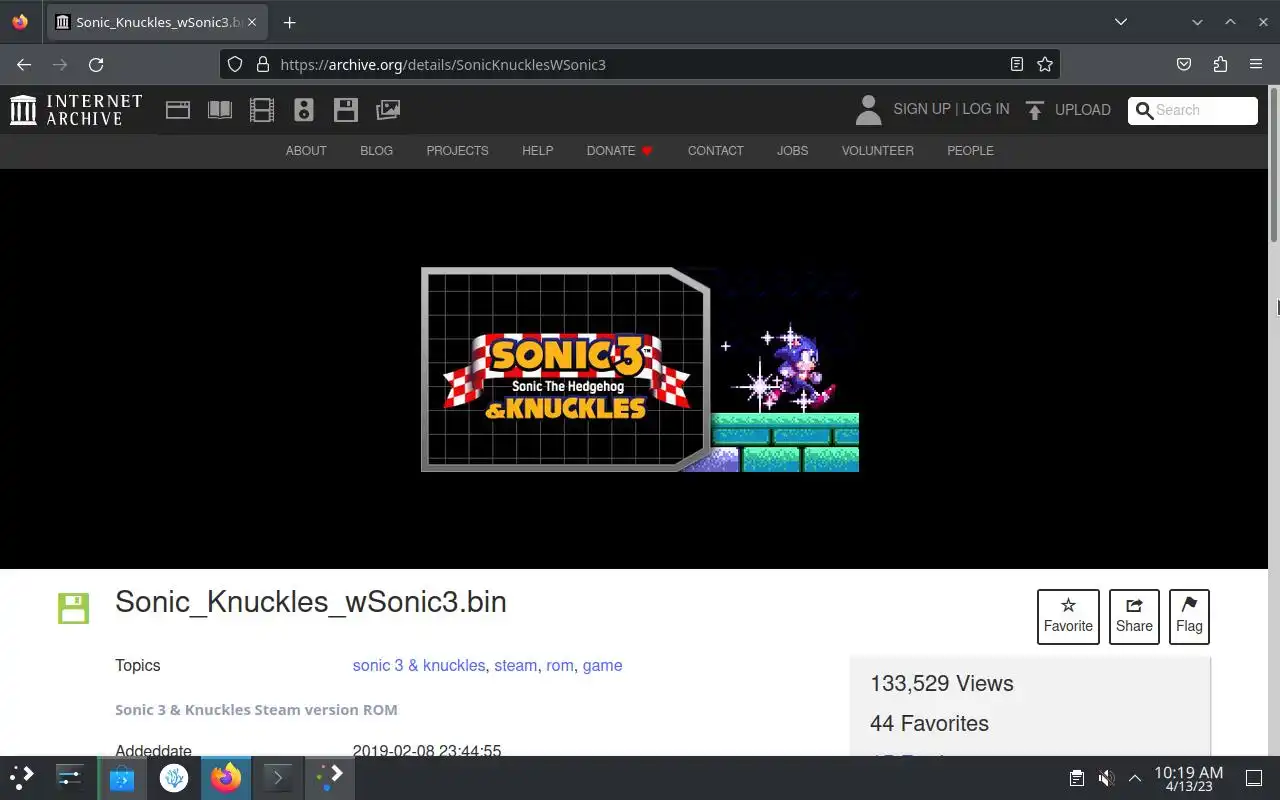The image size is (1280, 800).
Task: Open the 'sonic 3 & knuckles' topic link
Action: coord(419,666)
